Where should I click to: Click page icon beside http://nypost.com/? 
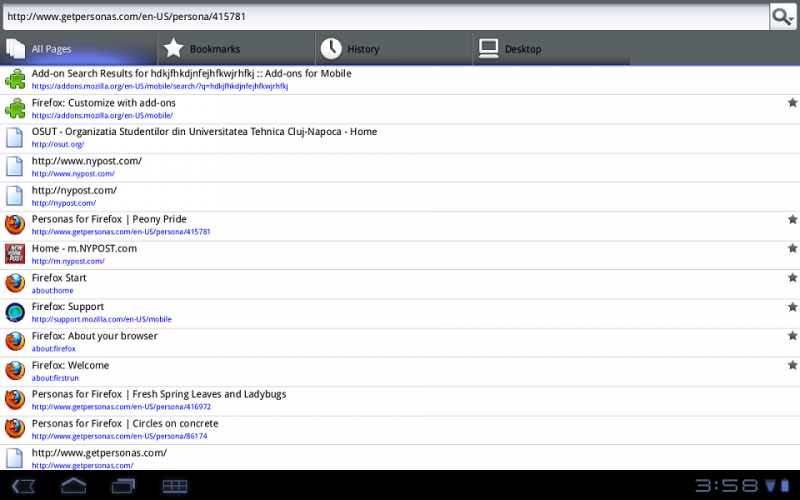[x=14, y=196]
